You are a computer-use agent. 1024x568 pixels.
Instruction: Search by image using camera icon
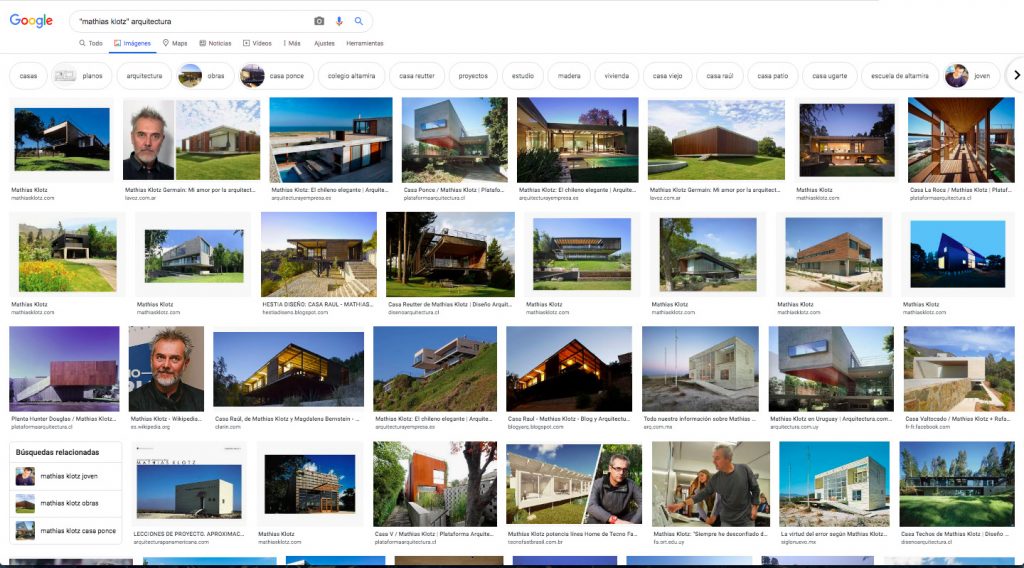click(x=319, y=21)
